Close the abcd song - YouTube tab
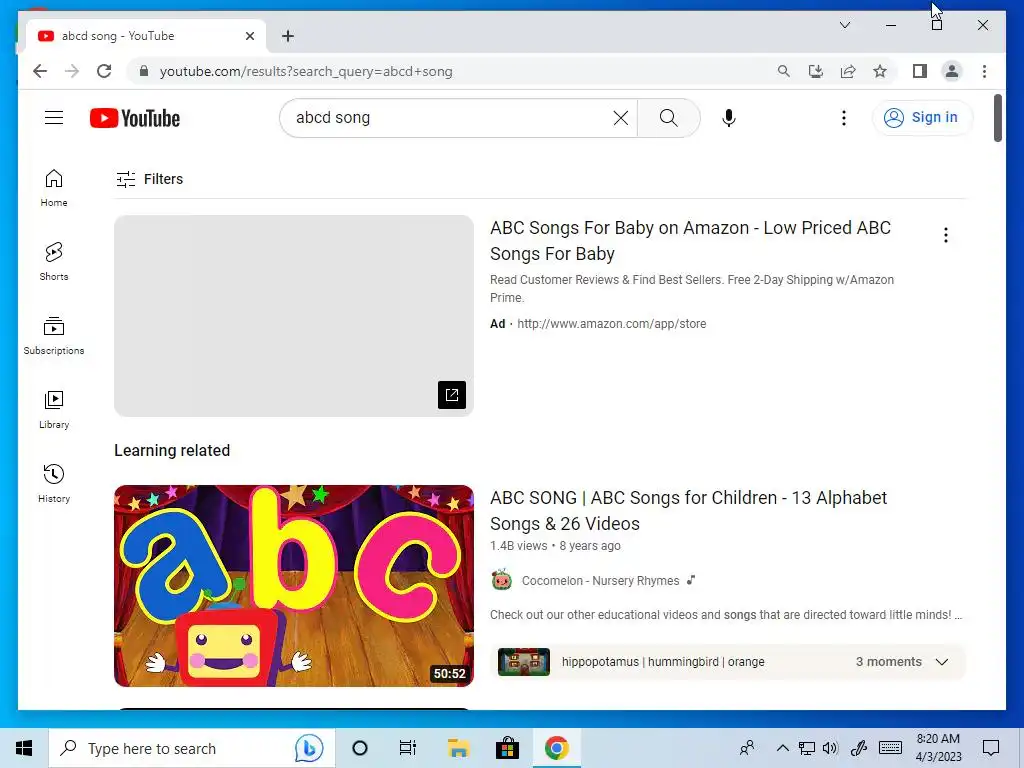 [249, 36]
